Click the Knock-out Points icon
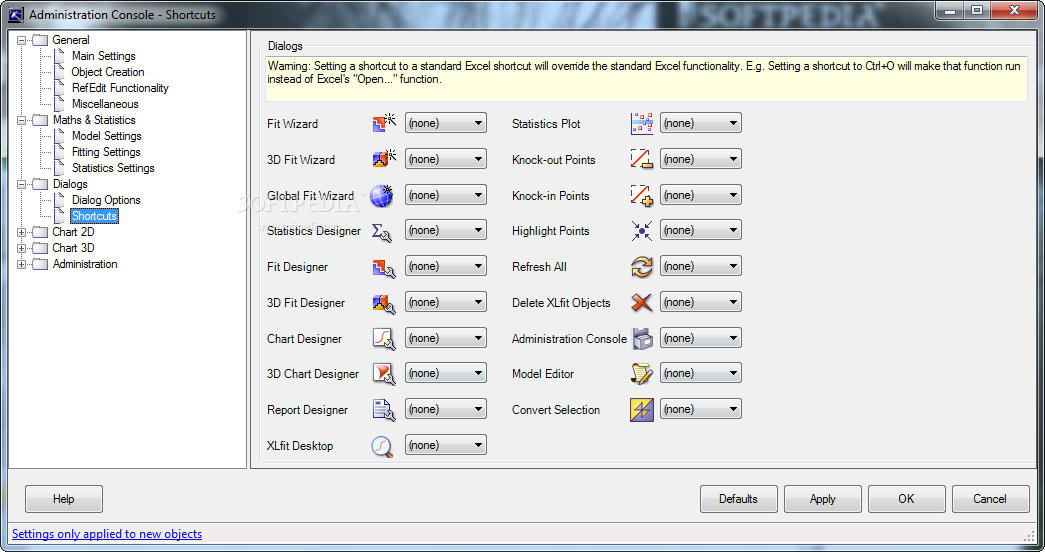 click(x=642, y=159)
